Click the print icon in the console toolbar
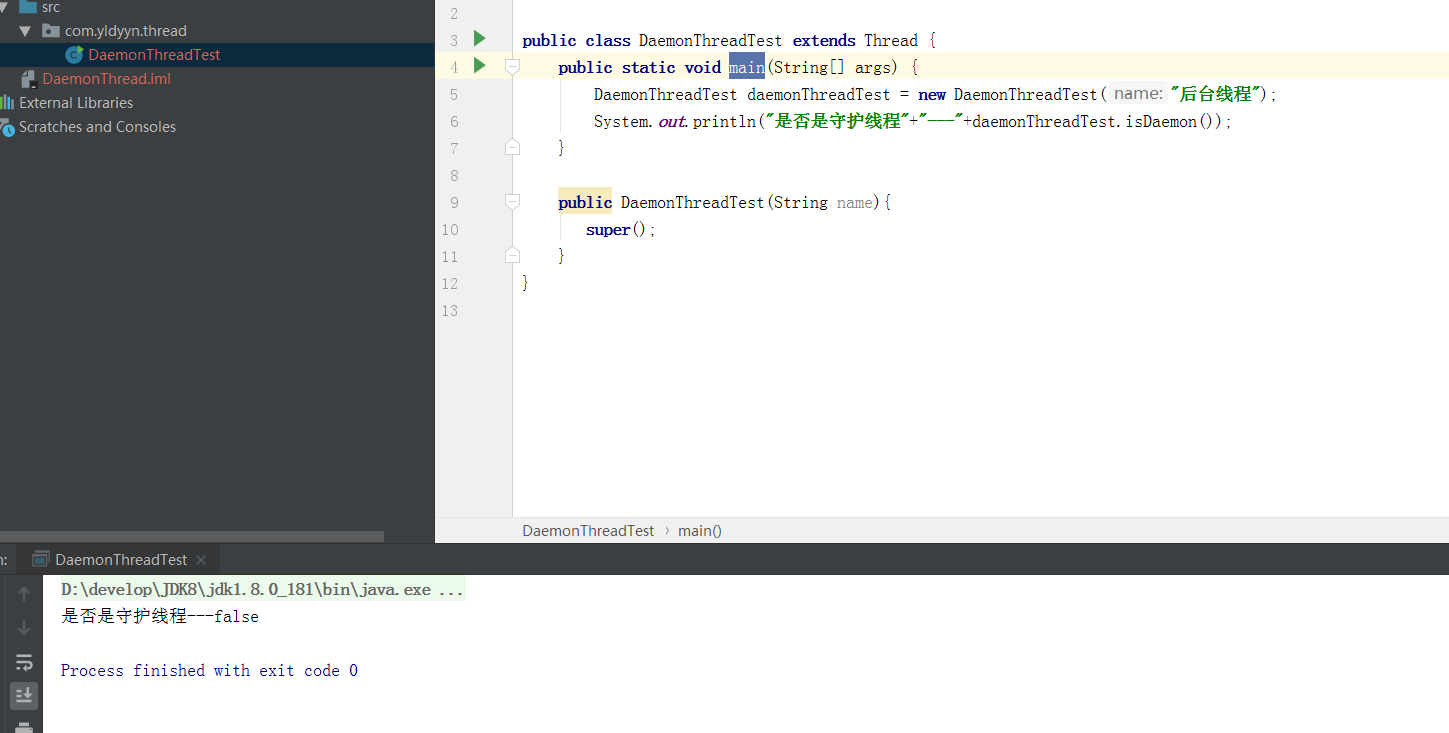Image resolution: width=1449 pixels, height=733 pixels. click(25, 727)
